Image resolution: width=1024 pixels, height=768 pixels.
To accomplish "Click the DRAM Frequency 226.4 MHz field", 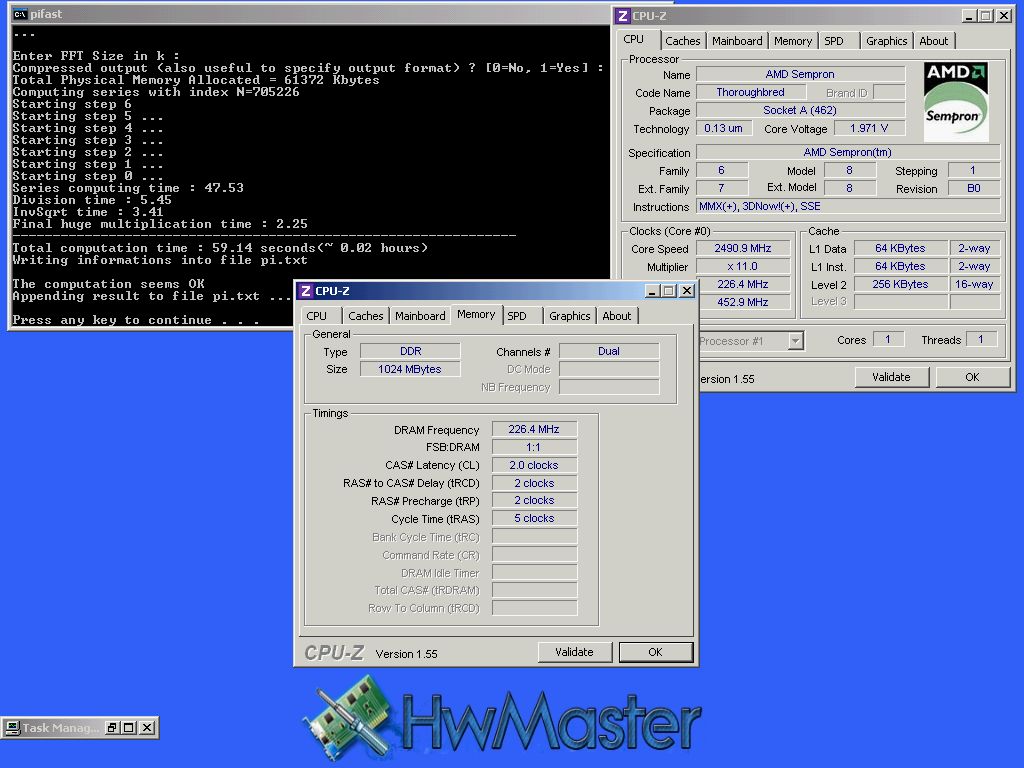I will pos(534,430).
